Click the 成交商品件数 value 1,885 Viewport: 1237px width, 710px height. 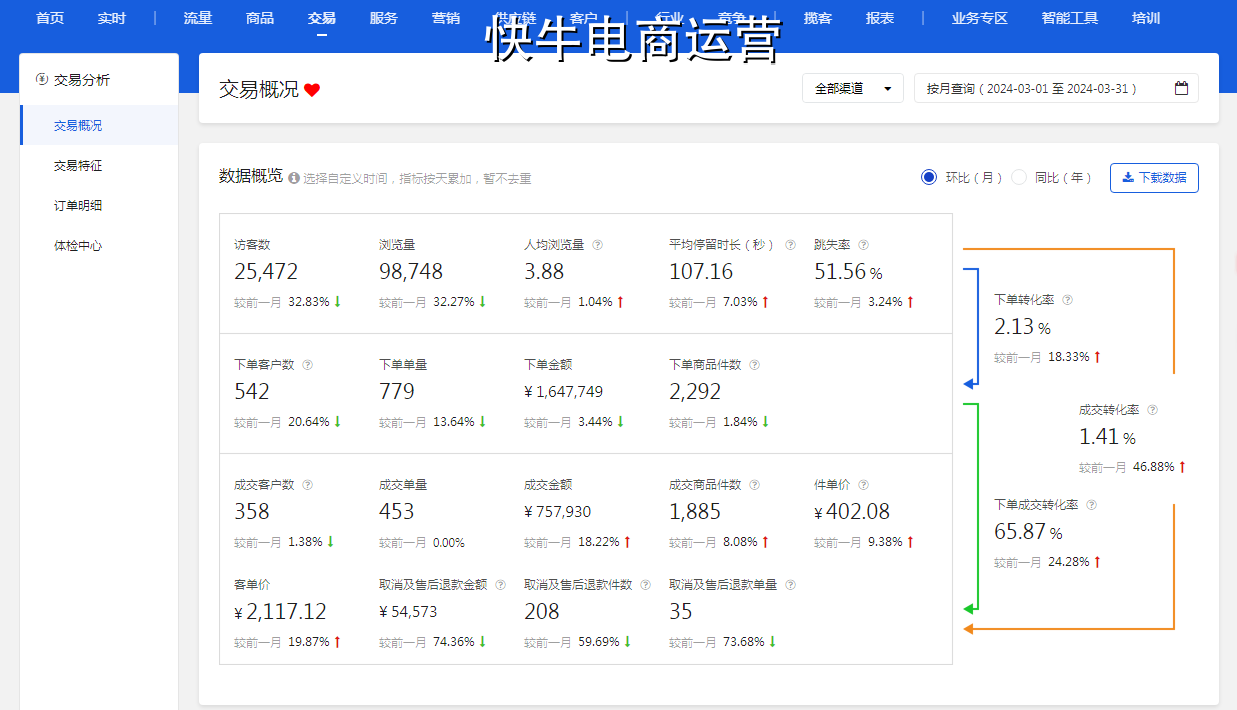(695, 512)
